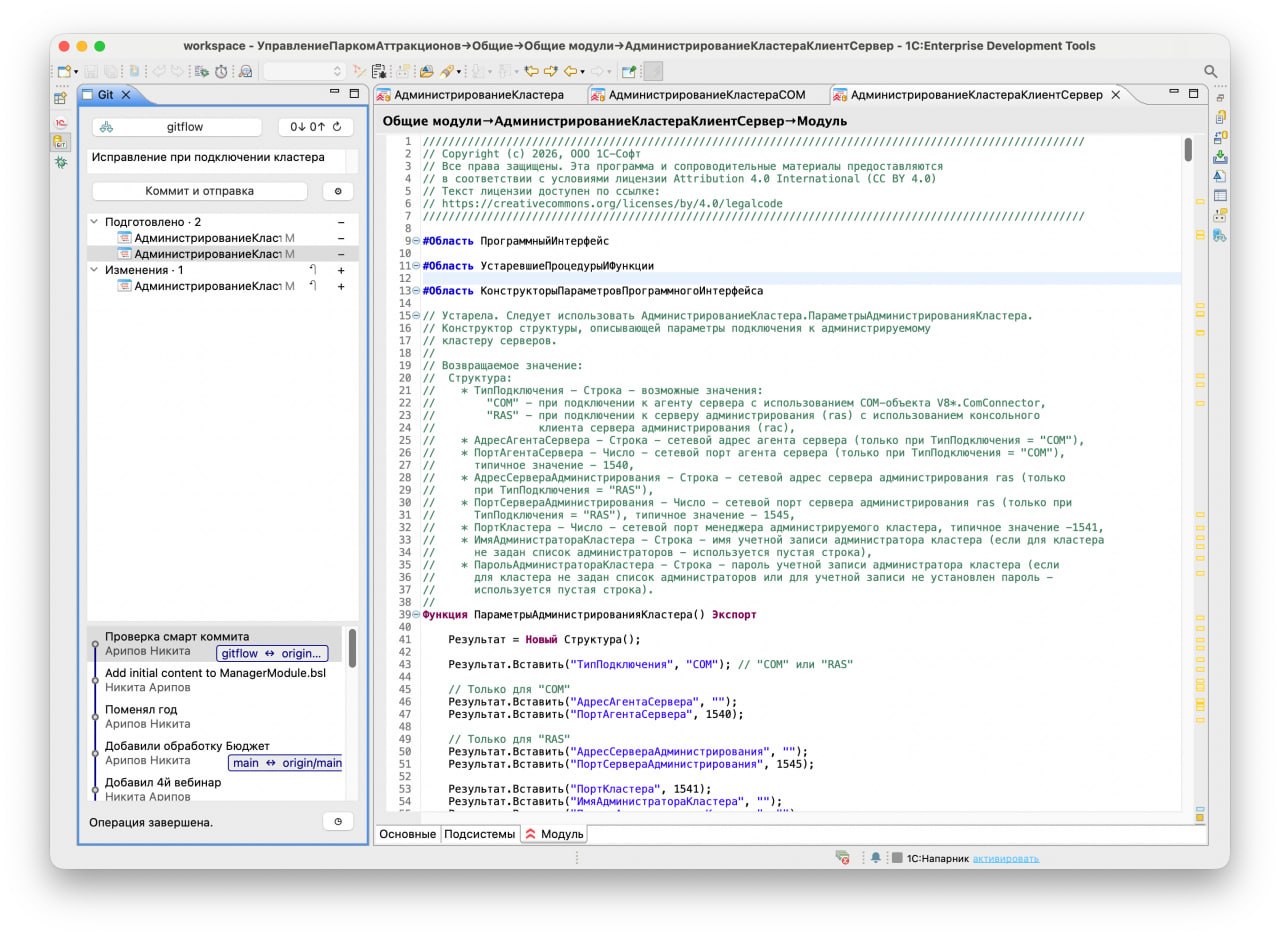
Task: Stage all files with plus in Изменения header
Action: (x=341, y=270)
